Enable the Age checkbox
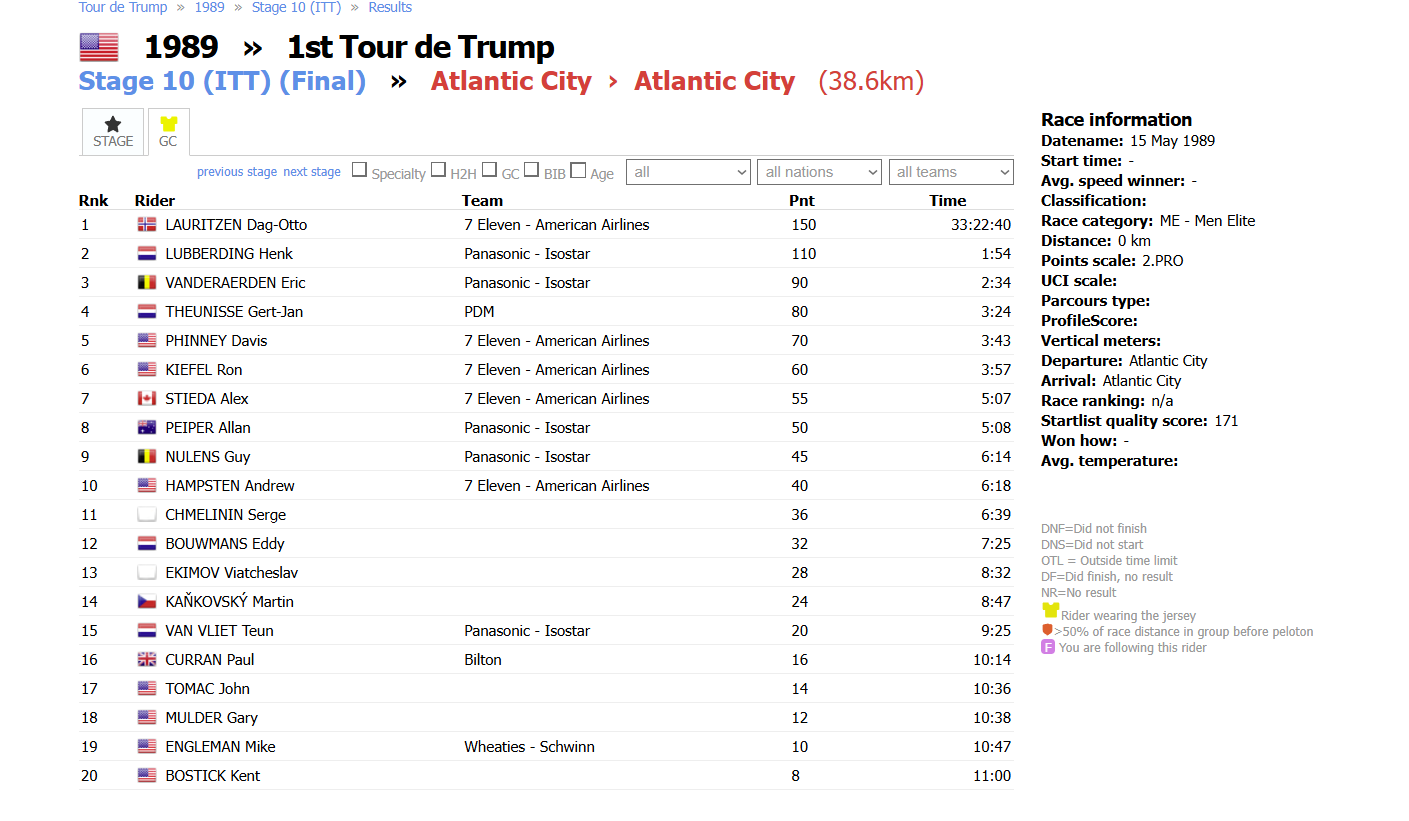This screenshot has width=1409, height=821. click(x=578, y=170)
